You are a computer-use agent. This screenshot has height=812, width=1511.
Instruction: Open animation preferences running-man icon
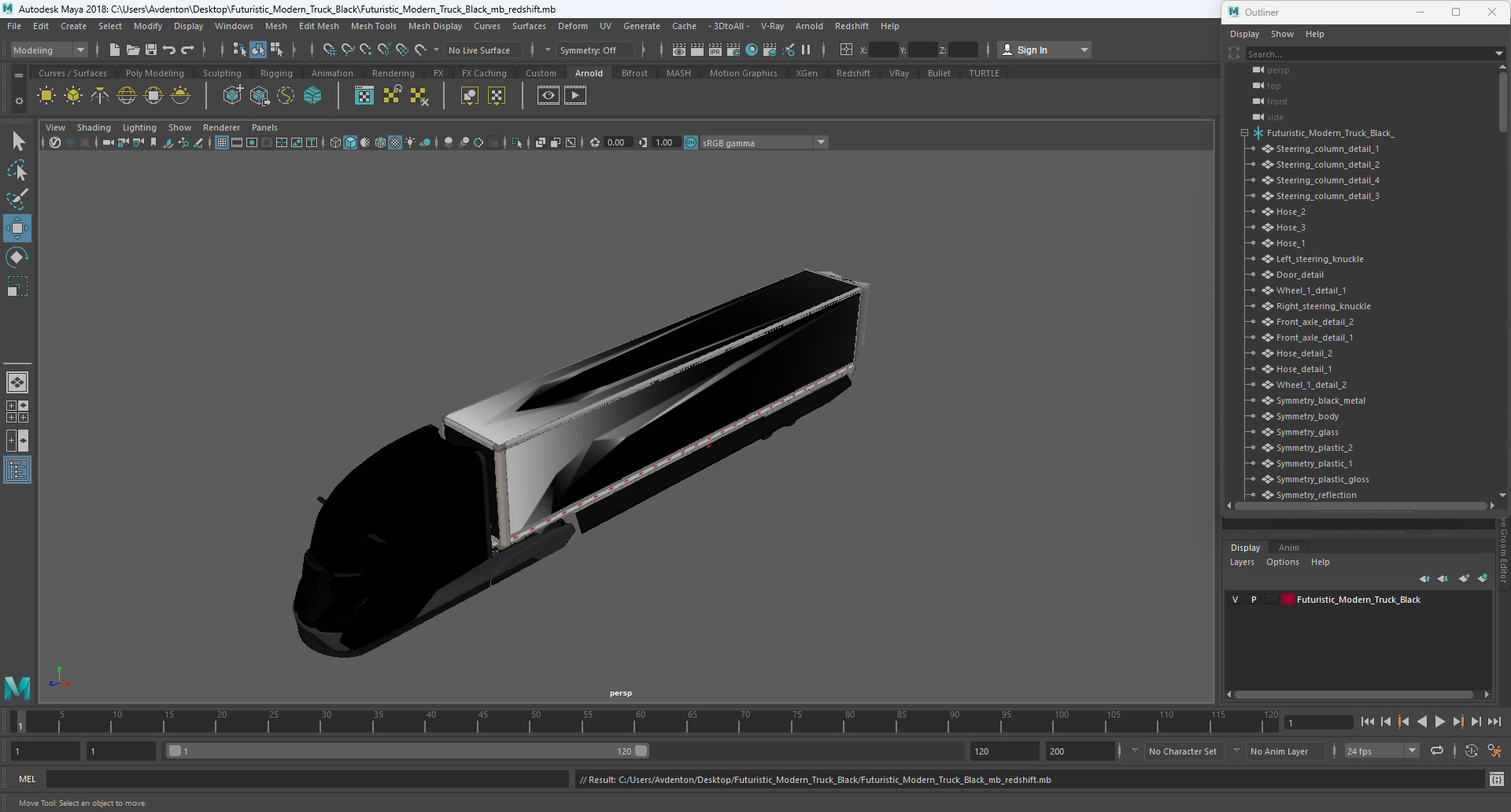(1494, 751)
